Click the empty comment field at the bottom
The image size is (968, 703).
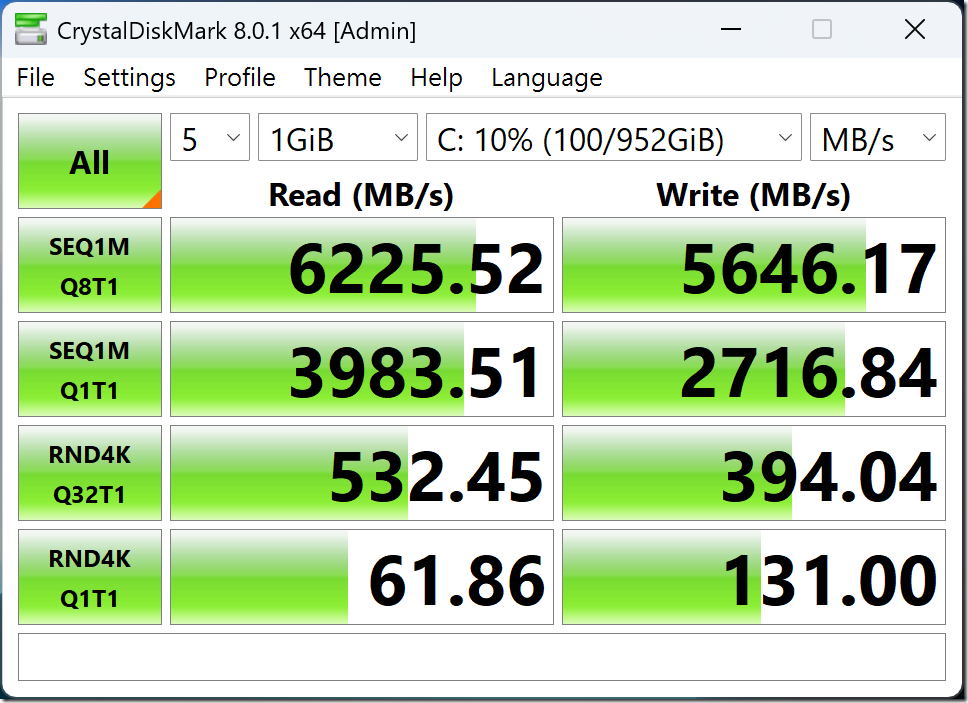pyautogui.click(x=482, y=657)
